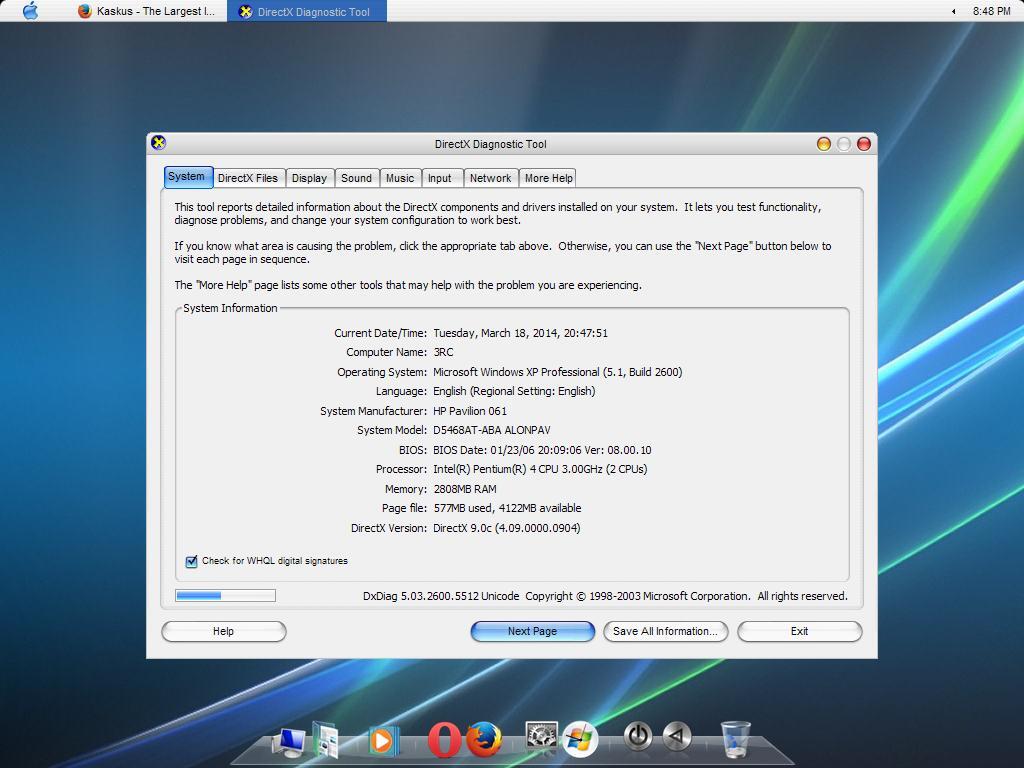Close window with the red button
The height and width of the screenshot is (768, 1024).
pyautogui.click(x=863, y=144)
